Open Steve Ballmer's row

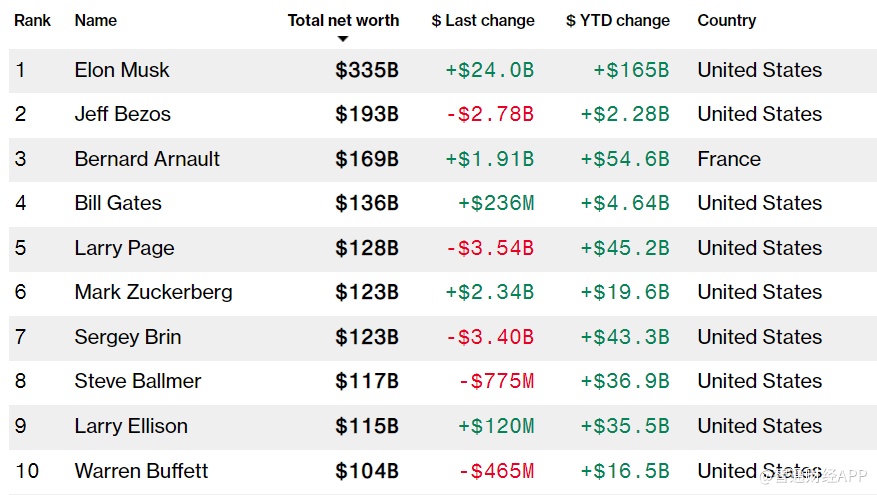(x=138, y=381)
